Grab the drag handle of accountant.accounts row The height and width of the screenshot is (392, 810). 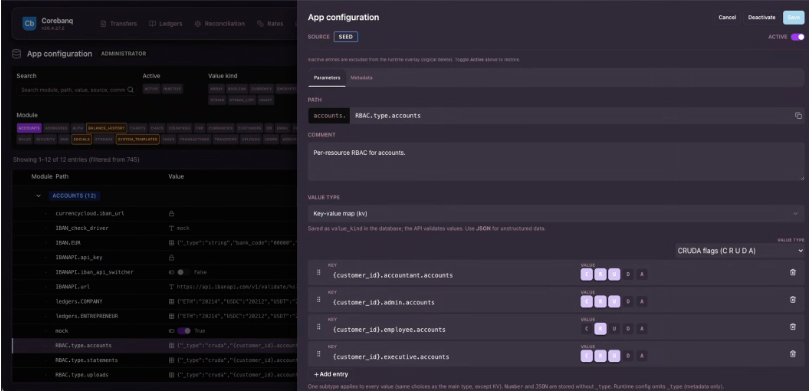pos(318,272)
